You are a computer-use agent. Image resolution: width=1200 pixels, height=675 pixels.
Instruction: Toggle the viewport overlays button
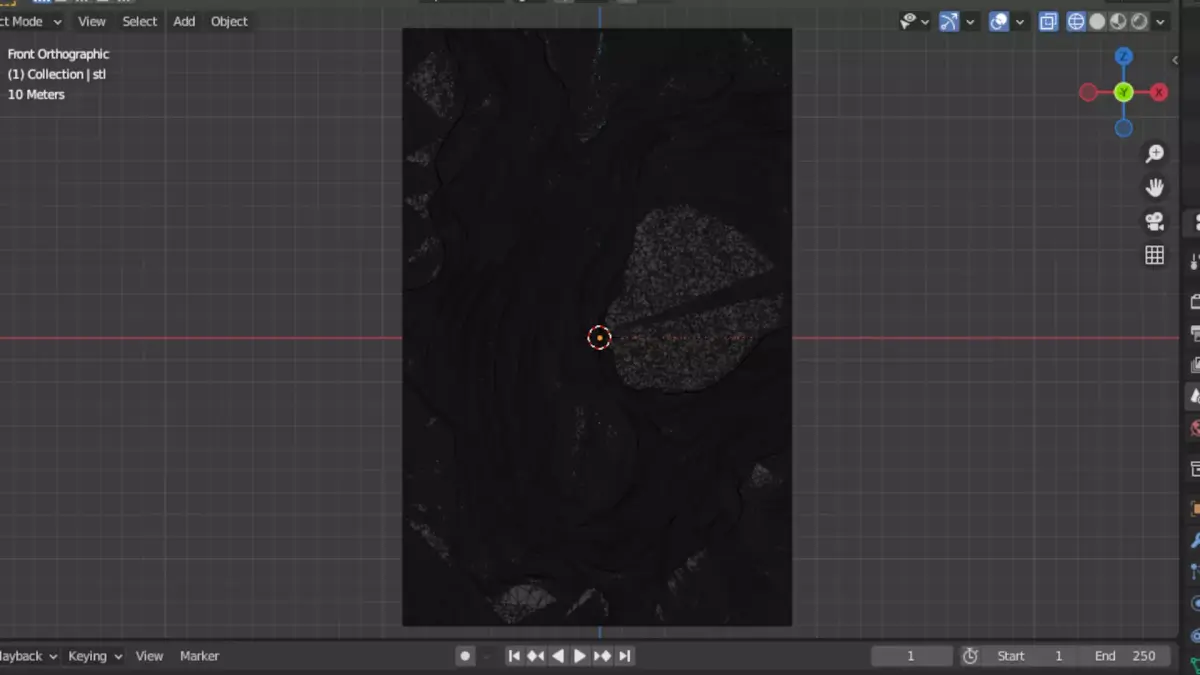pyautogui.click(x=998, y=21)
